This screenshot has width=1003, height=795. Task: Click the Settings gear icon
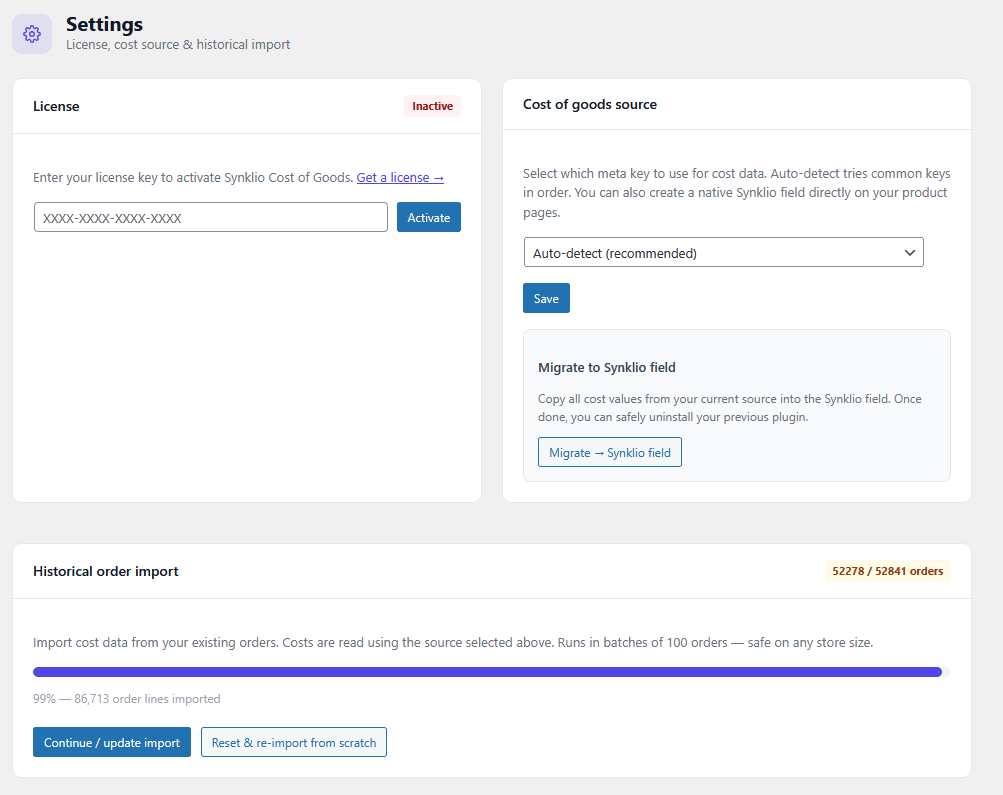32,34
